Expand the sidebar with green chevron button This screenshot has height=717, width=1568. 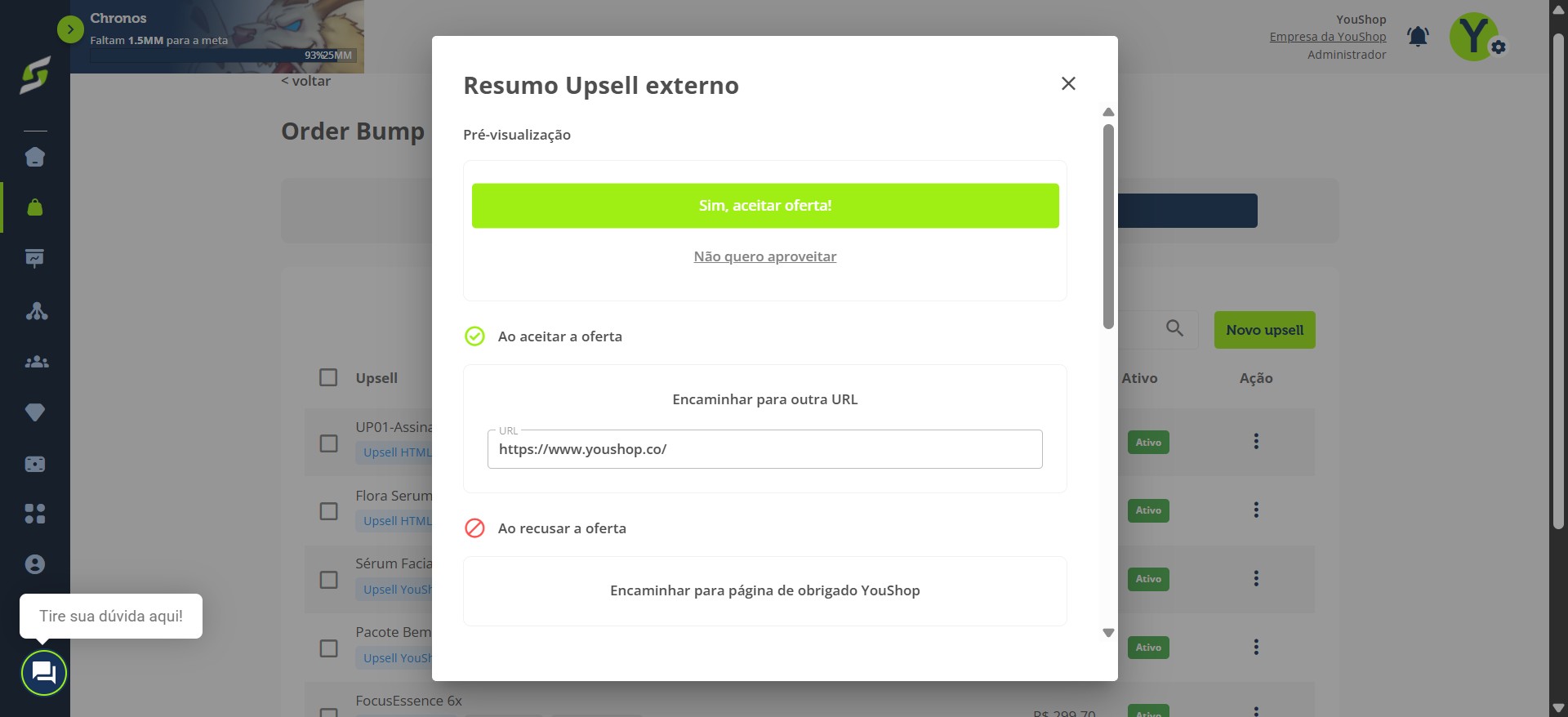pos(70,29)
